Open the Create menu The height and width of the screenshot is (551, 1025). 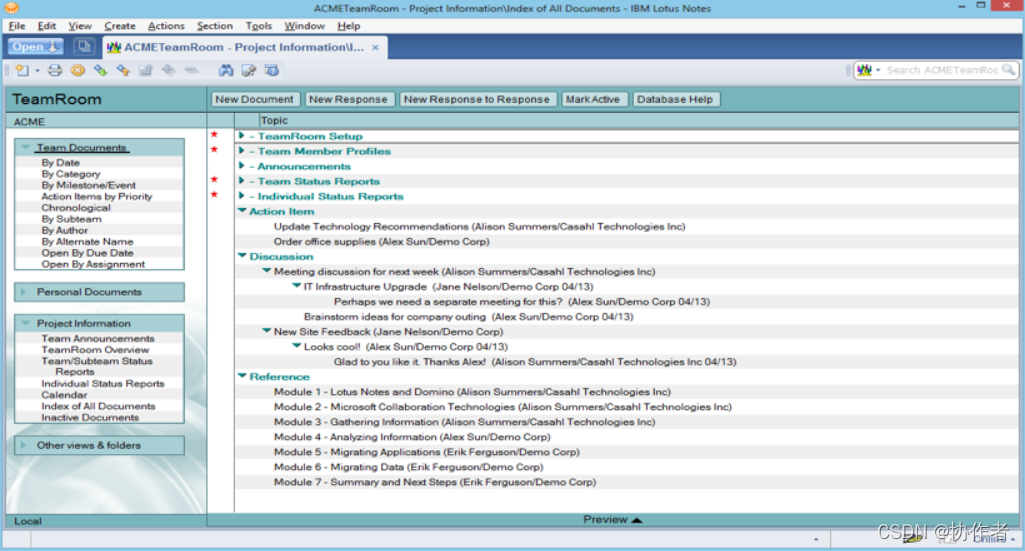pyautogui.click(x=120, y=26)
